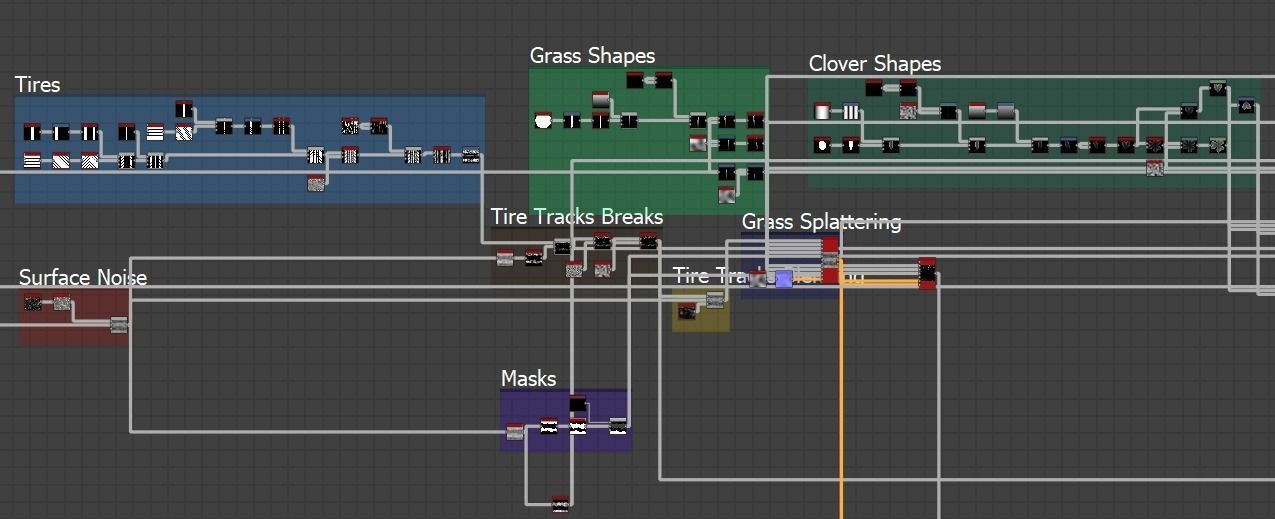Select the topmost single-bar node in Tires frame
Viewport: 1275px width, 519px height.
pyautogui.click(x=183, y=109)
